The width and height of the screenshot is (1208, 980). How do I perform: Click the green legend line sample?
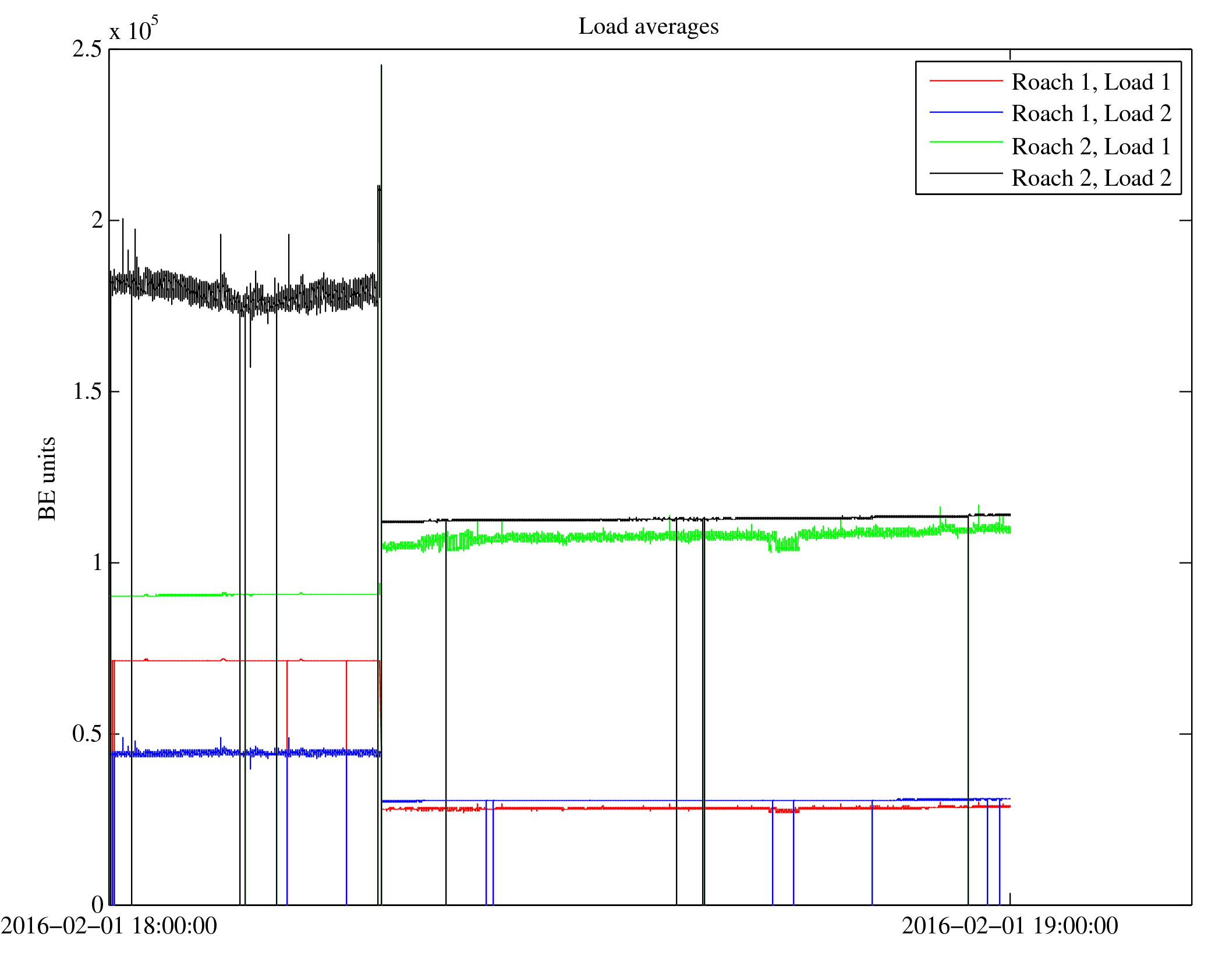966,142
